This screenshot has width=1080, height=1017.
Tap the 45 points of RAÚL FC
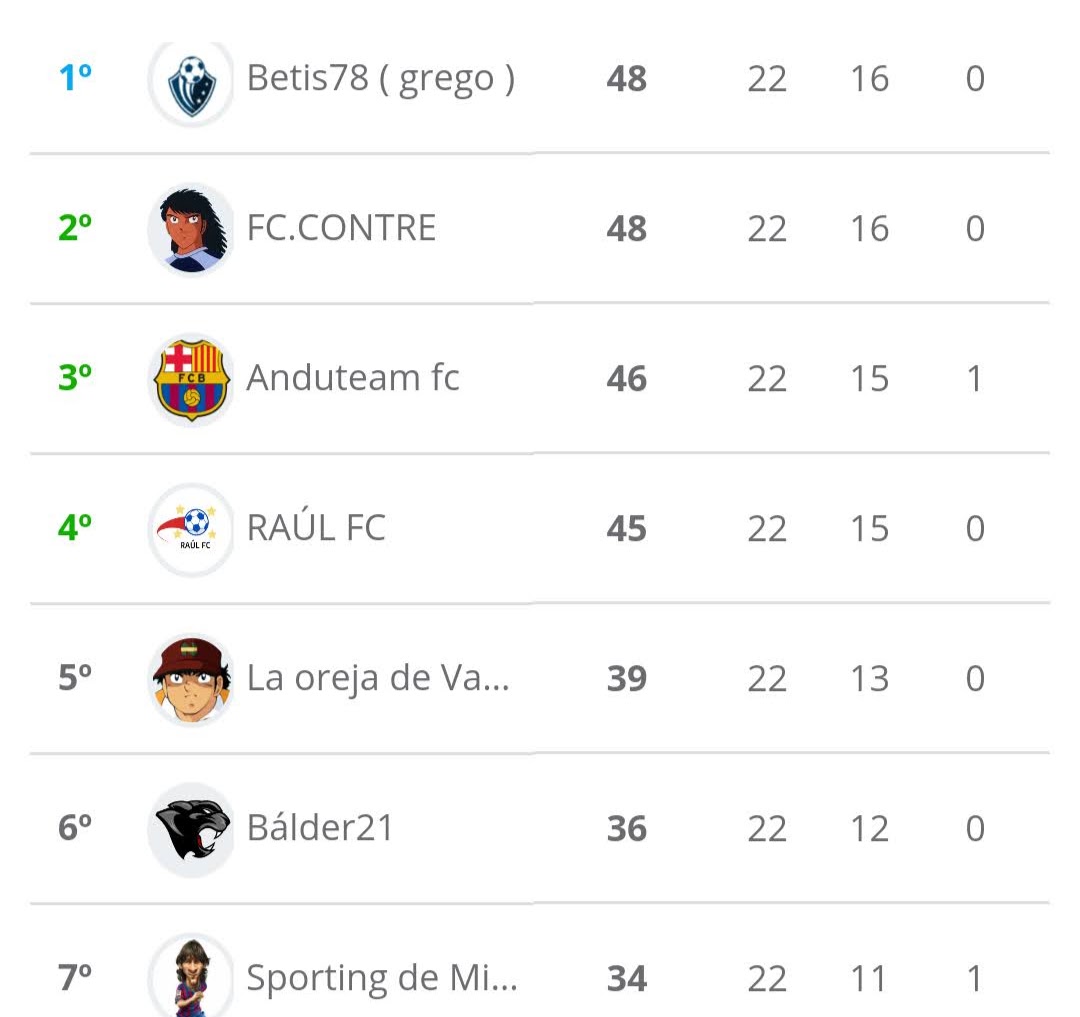[x=626, y=529]
